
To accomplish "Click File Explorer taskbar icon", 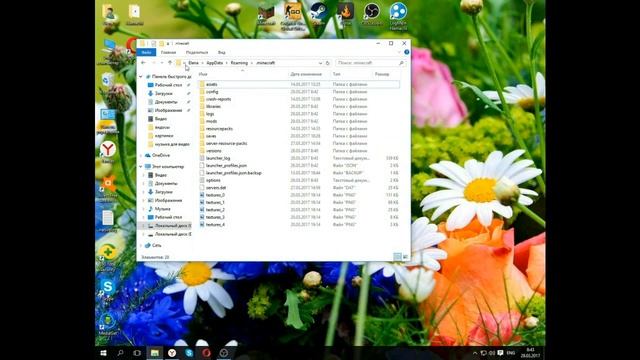I will (x=155, y=353).
